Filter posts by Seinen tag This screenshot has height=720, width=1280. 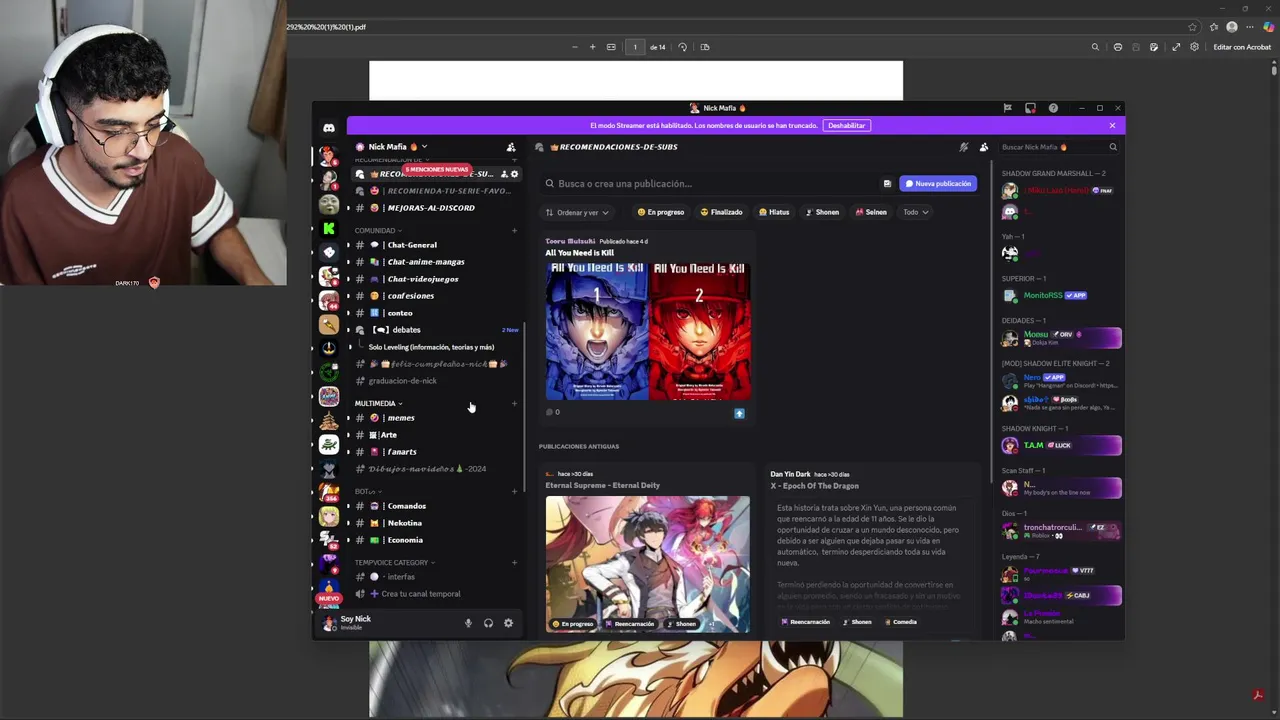pos(871,212)
